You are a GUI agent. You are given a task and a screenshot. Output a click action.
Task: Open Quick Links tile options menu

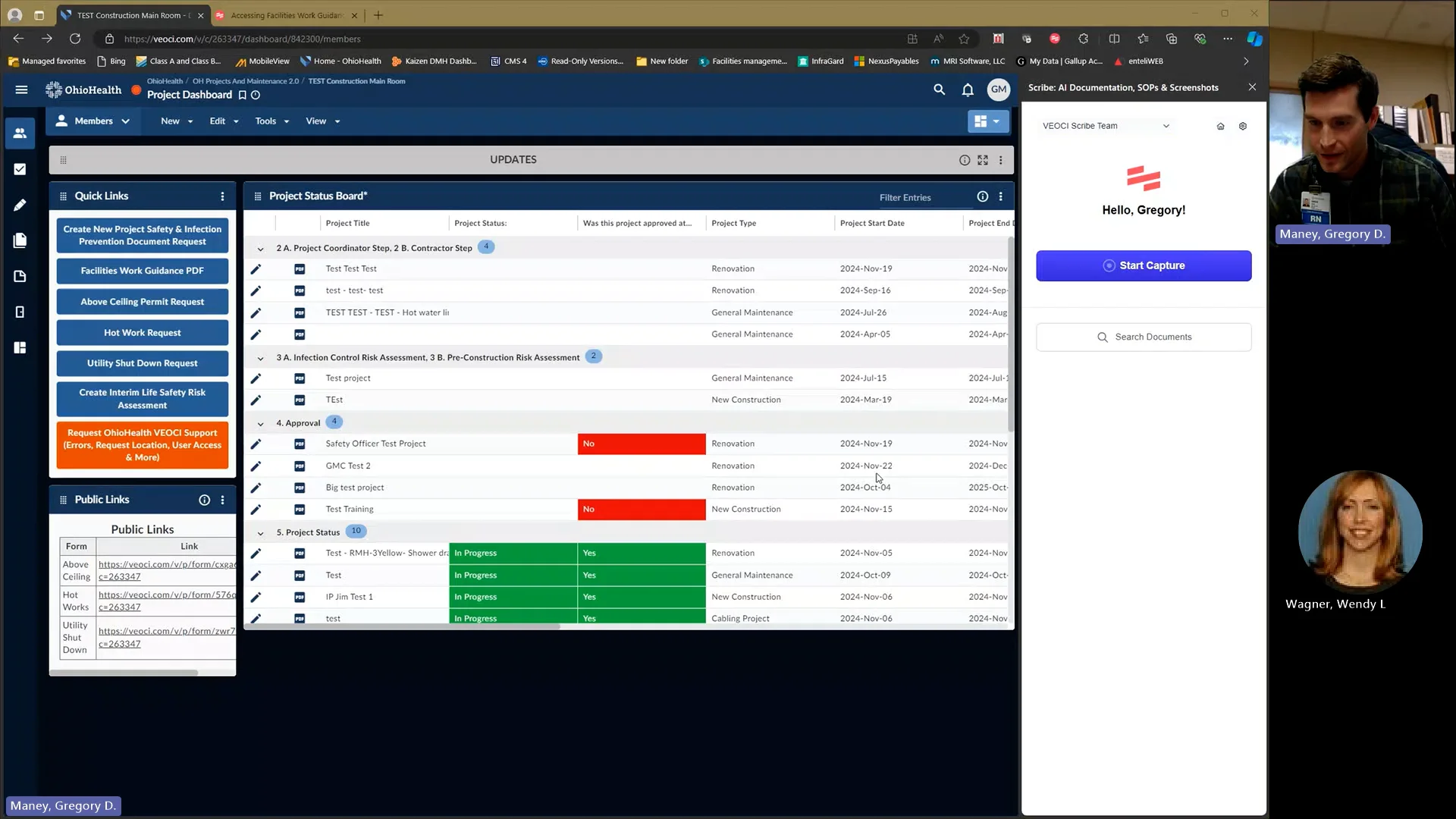tap(222, 196)
